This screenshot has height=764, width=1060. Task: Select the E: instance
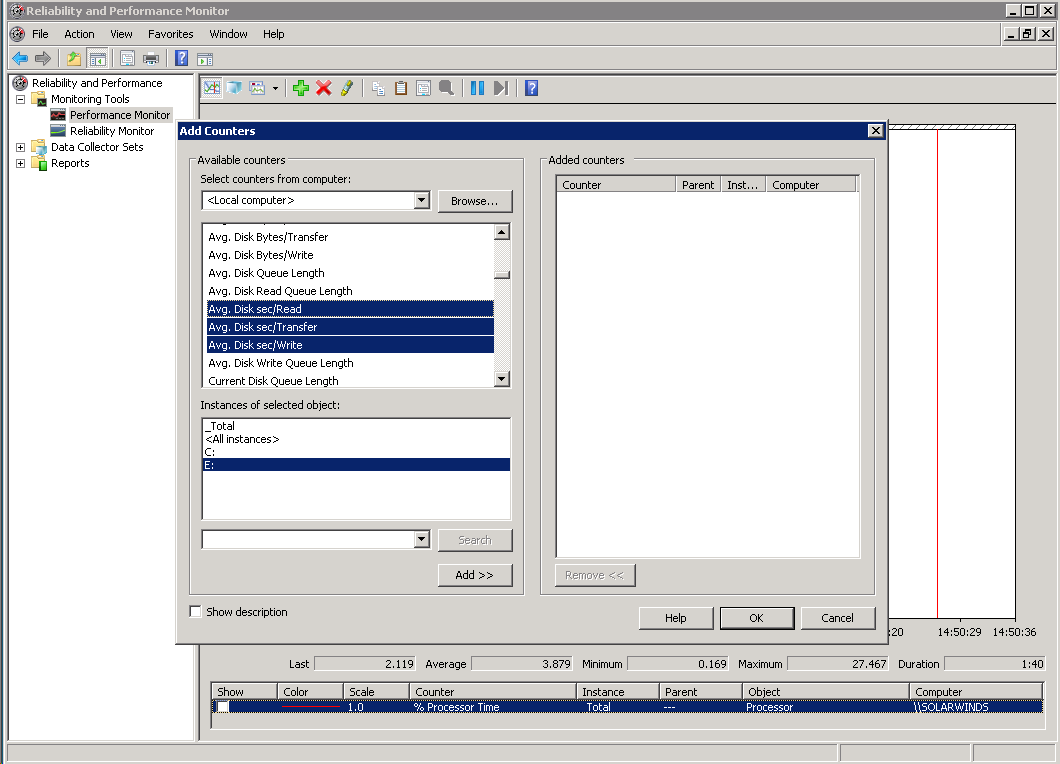coord(356,465)
